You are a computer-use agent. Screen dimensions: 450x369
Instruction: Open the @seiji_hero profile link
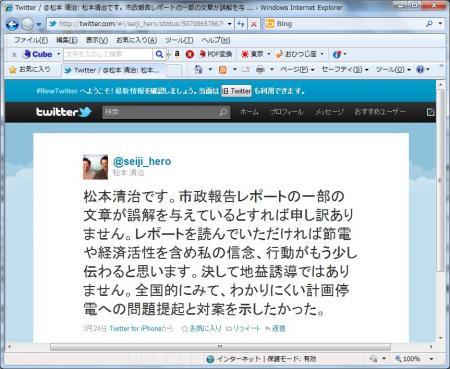[142, 161]
